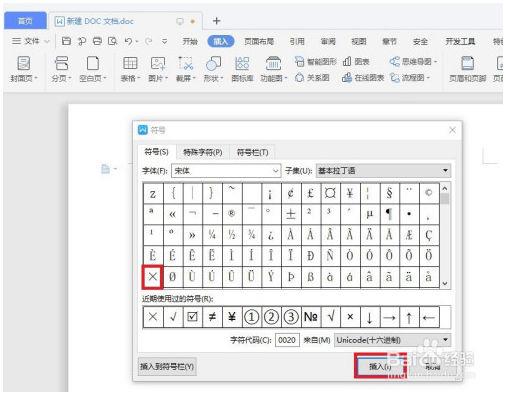Select the 符号(S) tab in symbol dialog
The width and height of the screenshot is (506, 395).
(x=156, y=152)
